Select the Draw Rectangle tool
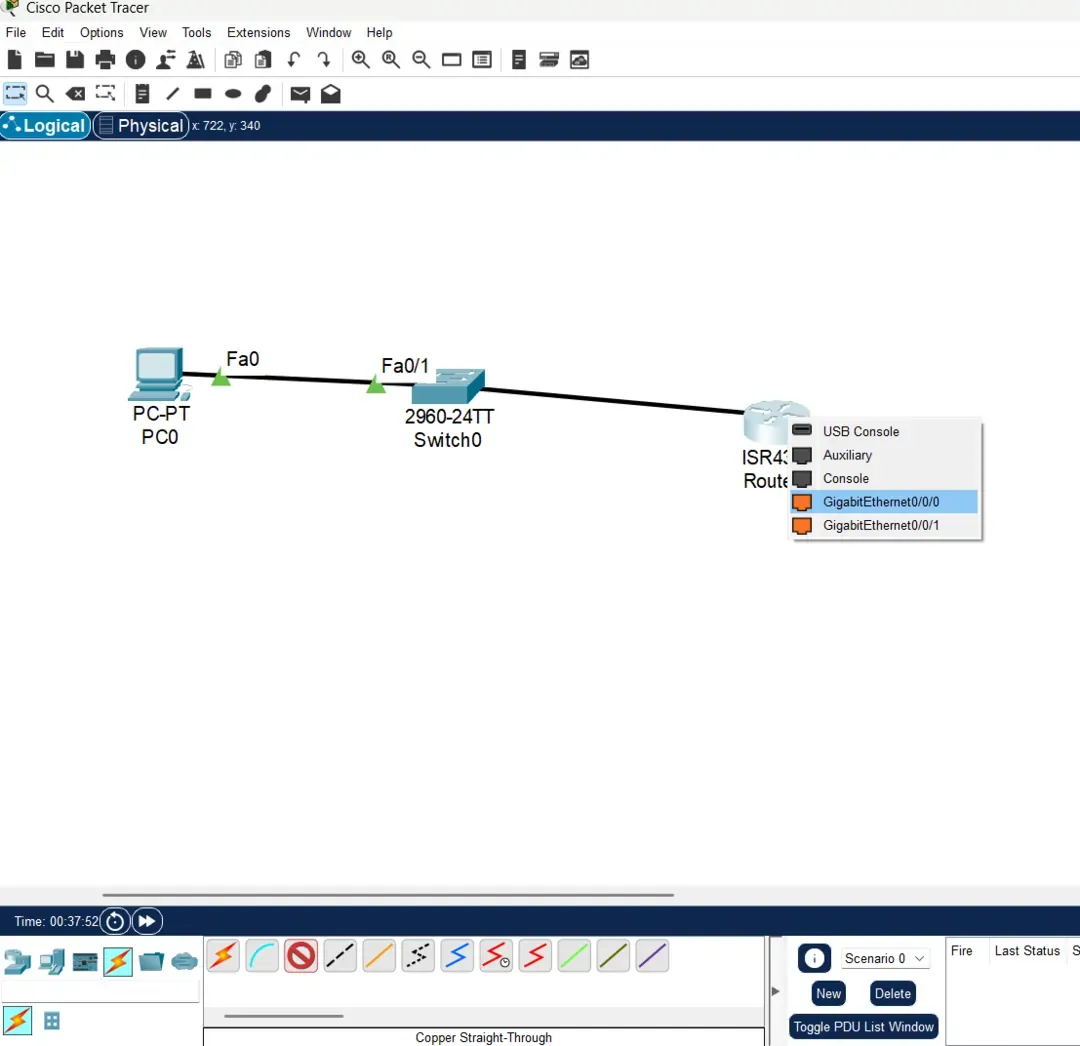The width and height of the screenshot is (1080, 1046). point(202,94)
